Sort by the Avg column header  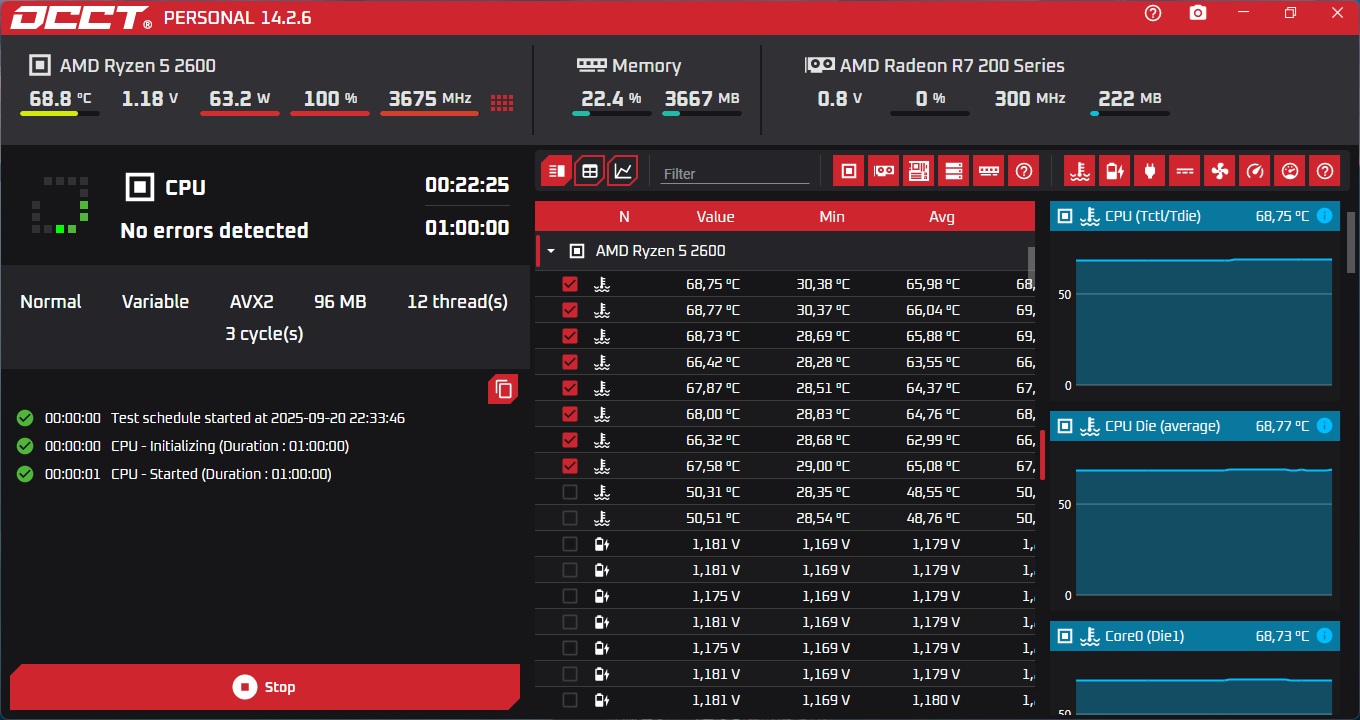tap(942, 217)
